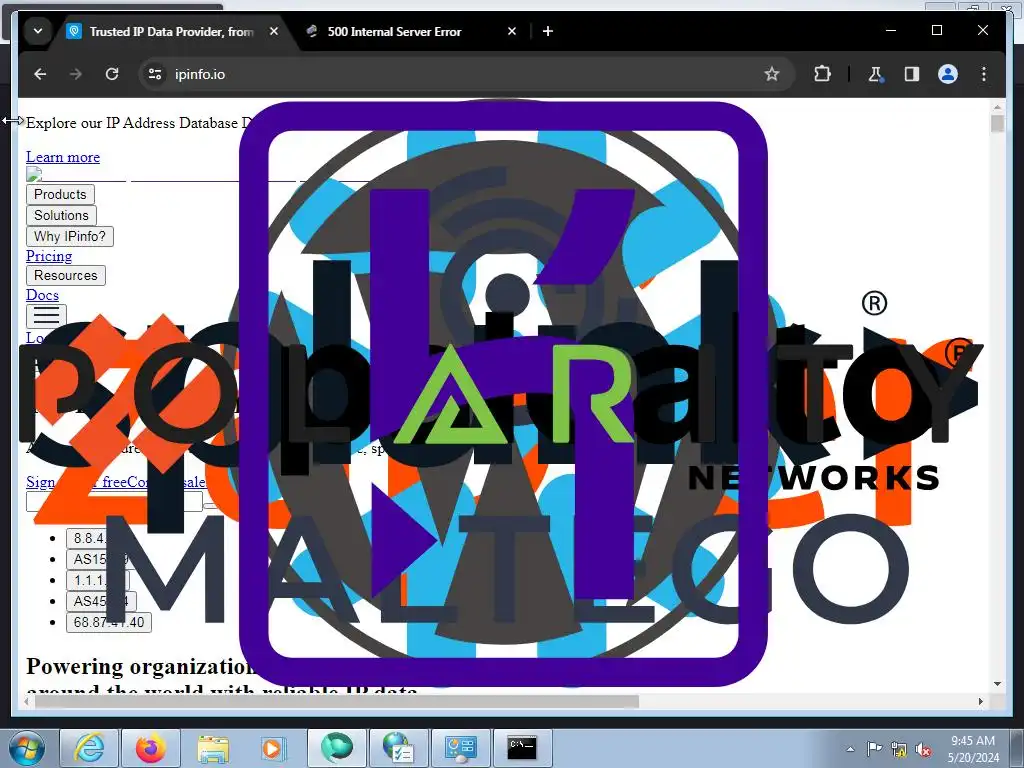Open File Explorer from taskbar
Viewport: 1024px width, 768px height.
point(213,748)
